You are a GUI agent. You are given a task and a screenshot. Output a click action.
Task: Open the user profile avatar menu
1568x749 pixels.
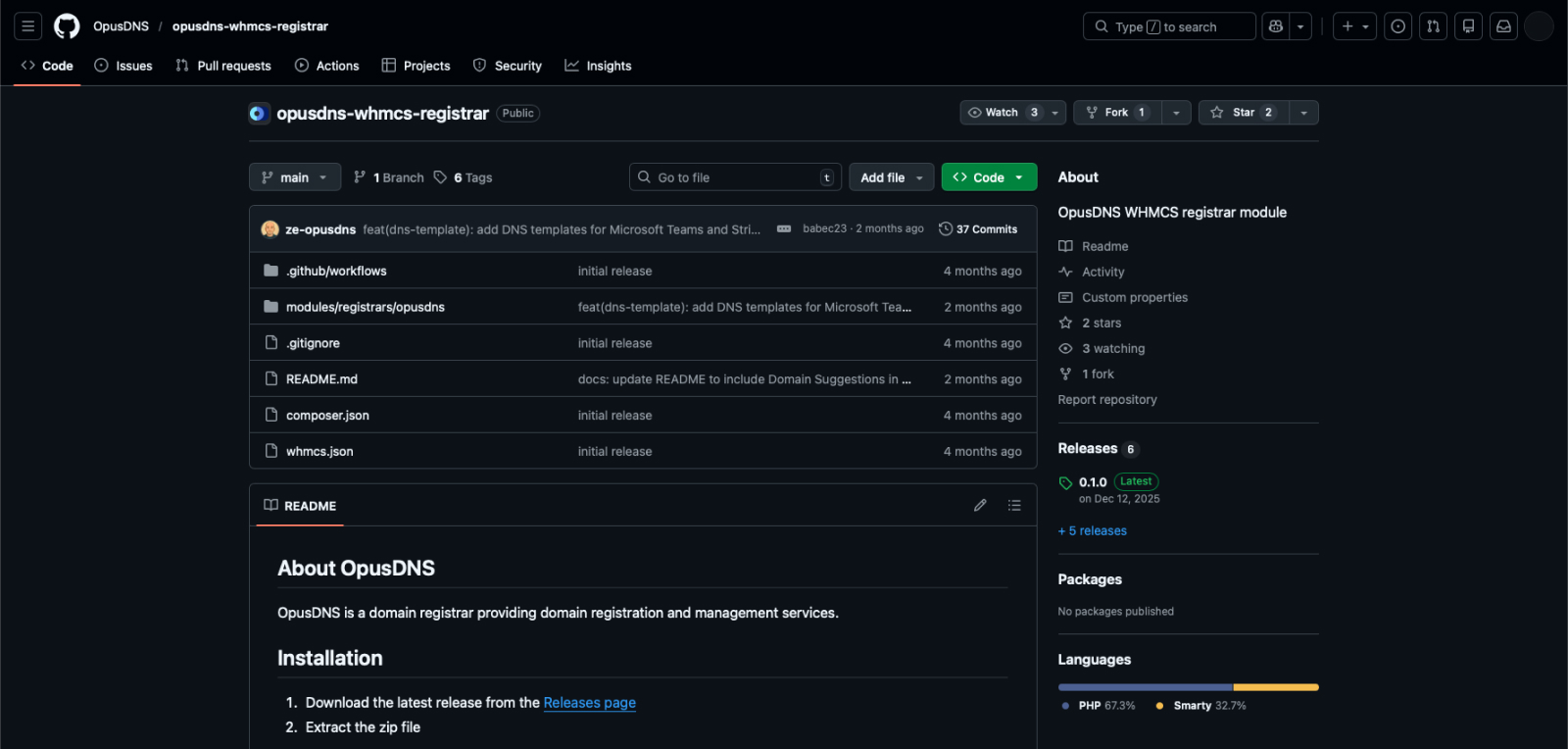(1539, 26)
